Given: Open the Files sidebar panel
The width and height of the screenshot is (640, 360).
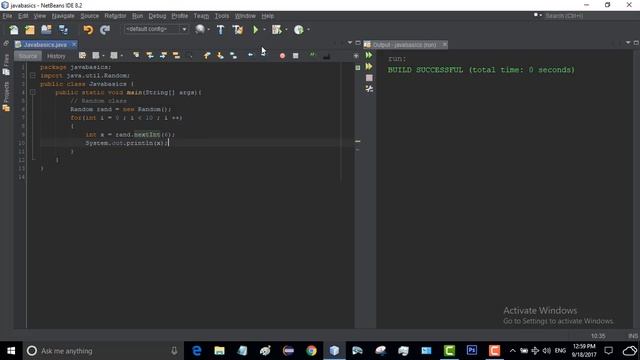Looking at the screenshot, I should 6,64.
